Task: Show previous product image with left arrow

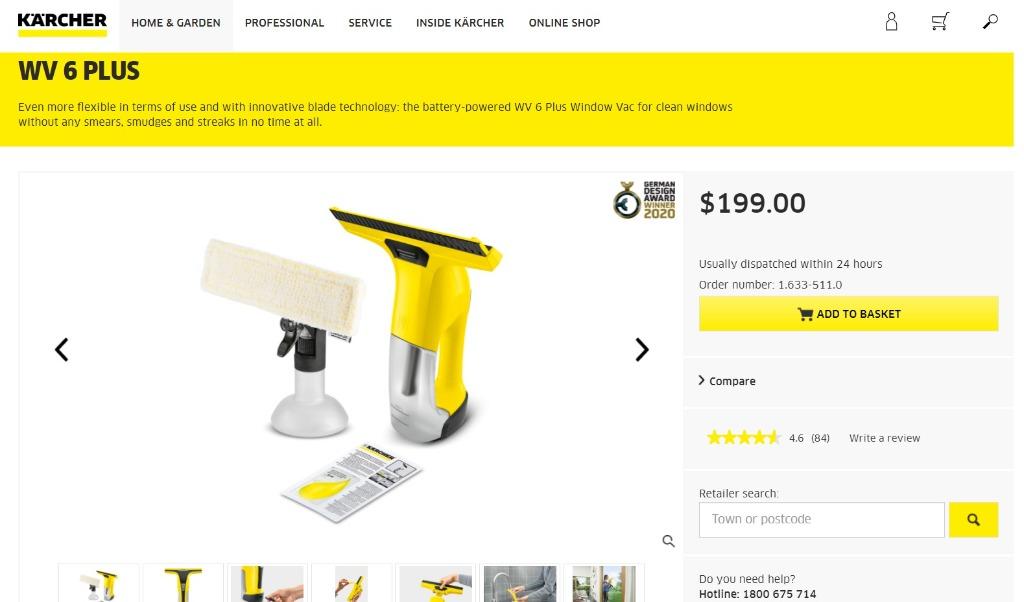Action: click(x=61, y=350)
